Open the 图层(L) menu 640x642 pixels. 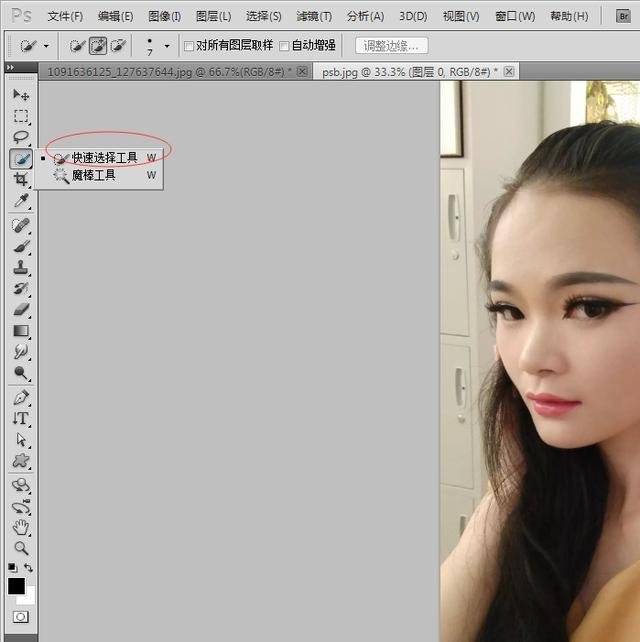tap(213, 16)
